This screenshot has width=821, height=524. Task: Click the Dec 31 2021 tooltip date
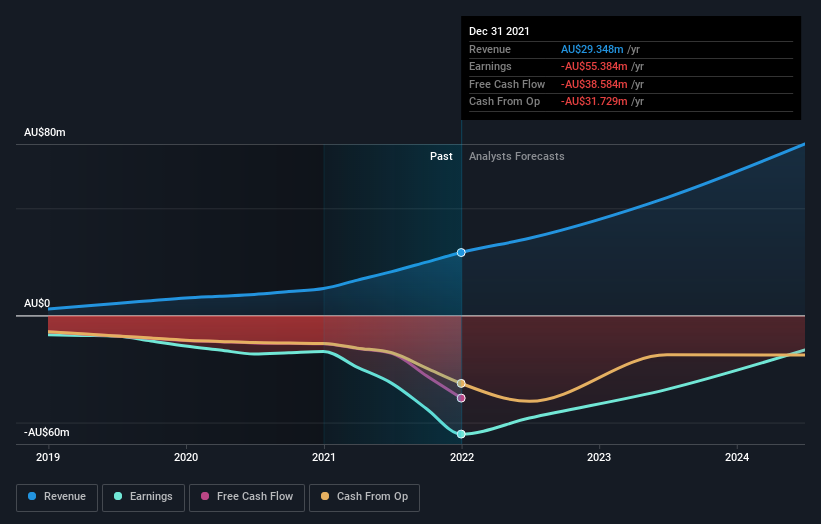(x=499, y=31)
